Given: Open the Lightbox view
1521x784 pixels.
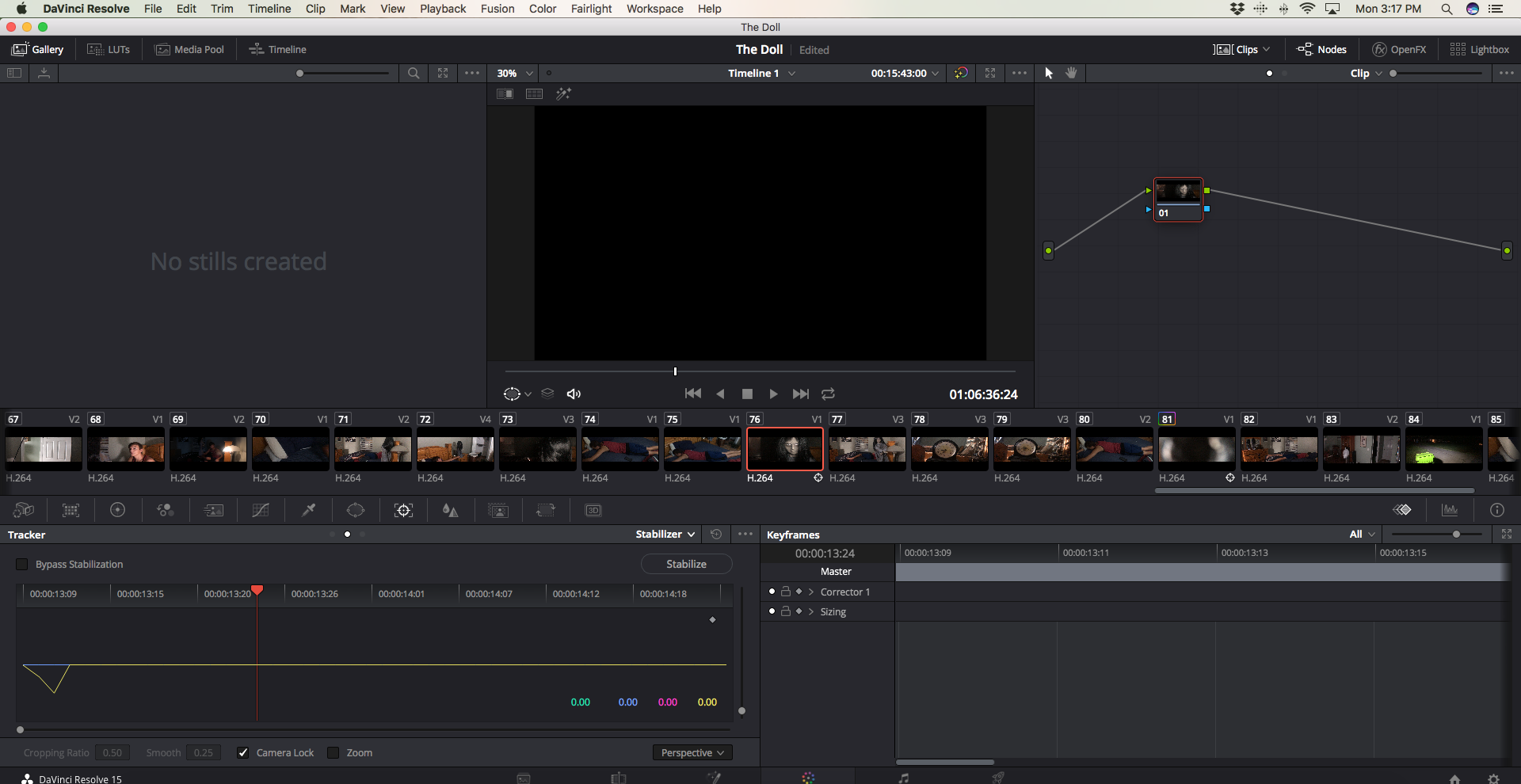Looking at the screenshot, I should tap(1480, 49).
